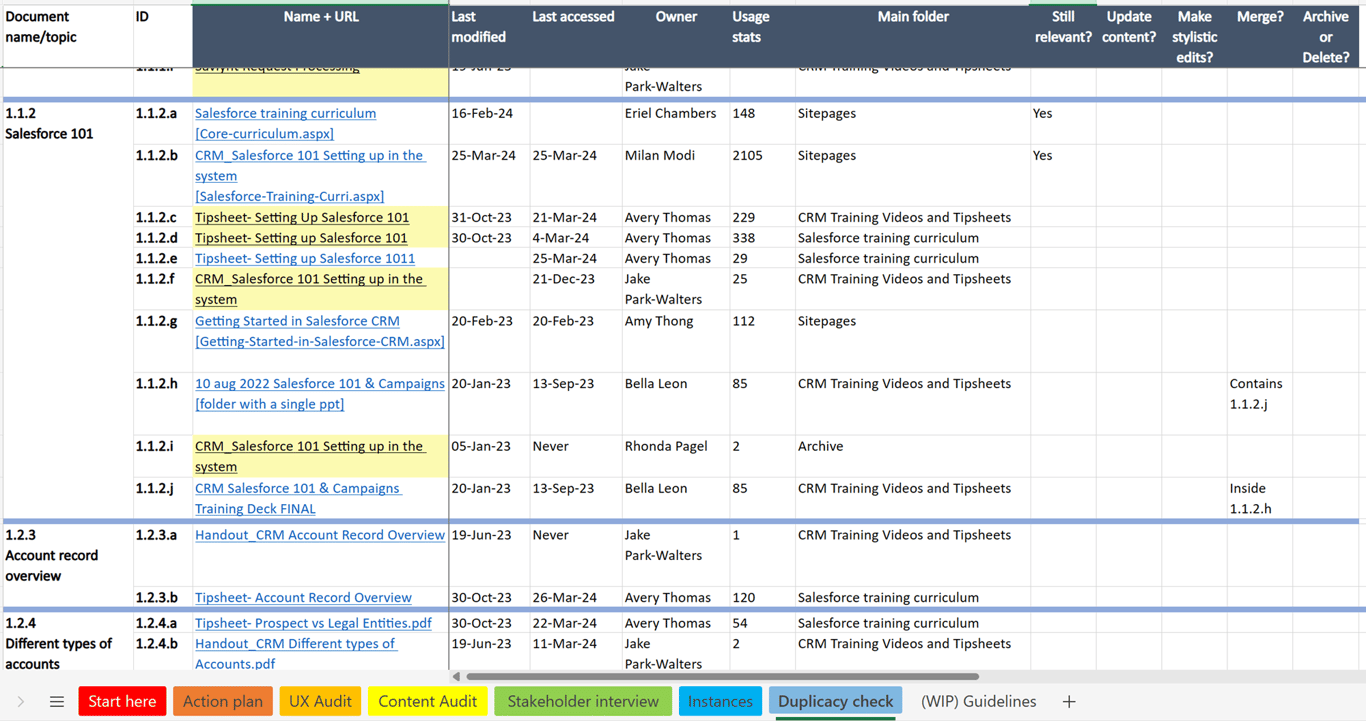This screenshot has height=721, width=1366.
Task: Select the Duplicacy check sheet tab
Action: tap(835, 702)
